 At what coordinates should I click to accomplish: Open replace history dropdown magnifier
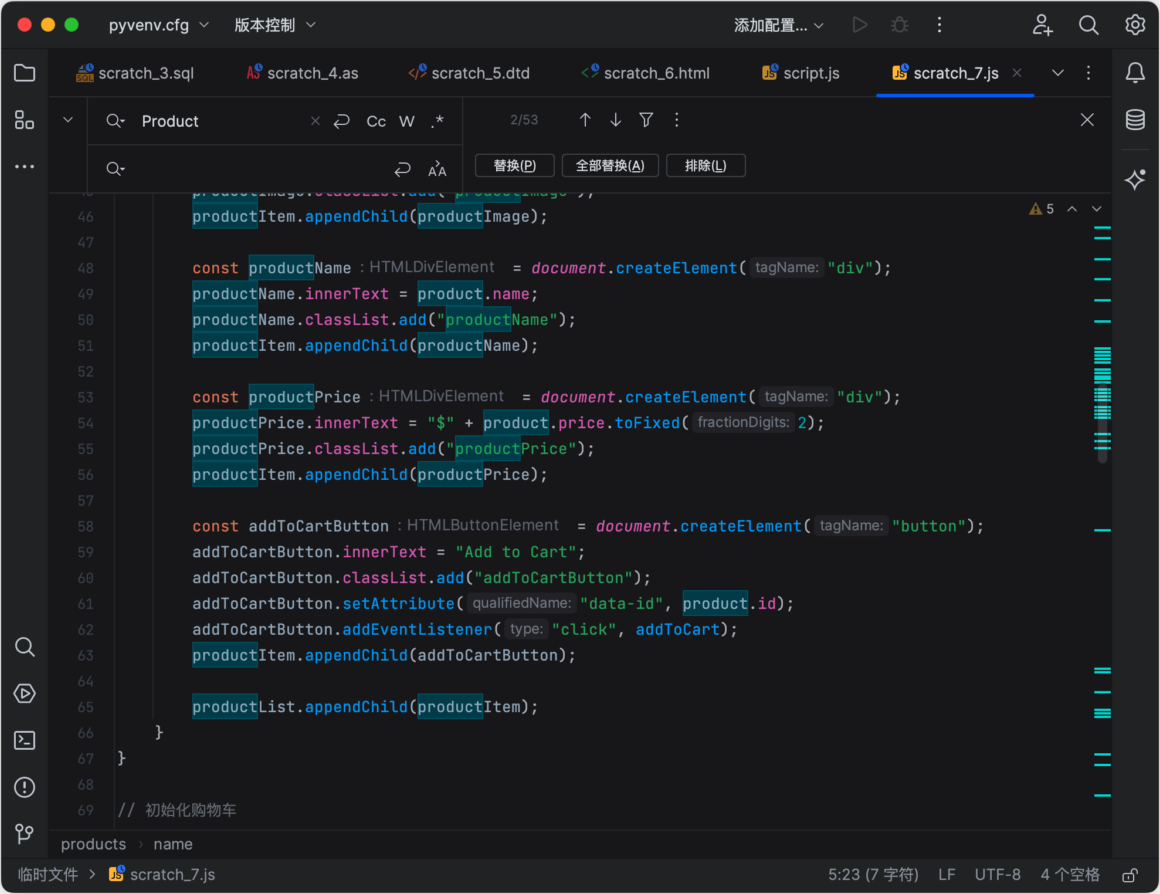tap(115, 169)
